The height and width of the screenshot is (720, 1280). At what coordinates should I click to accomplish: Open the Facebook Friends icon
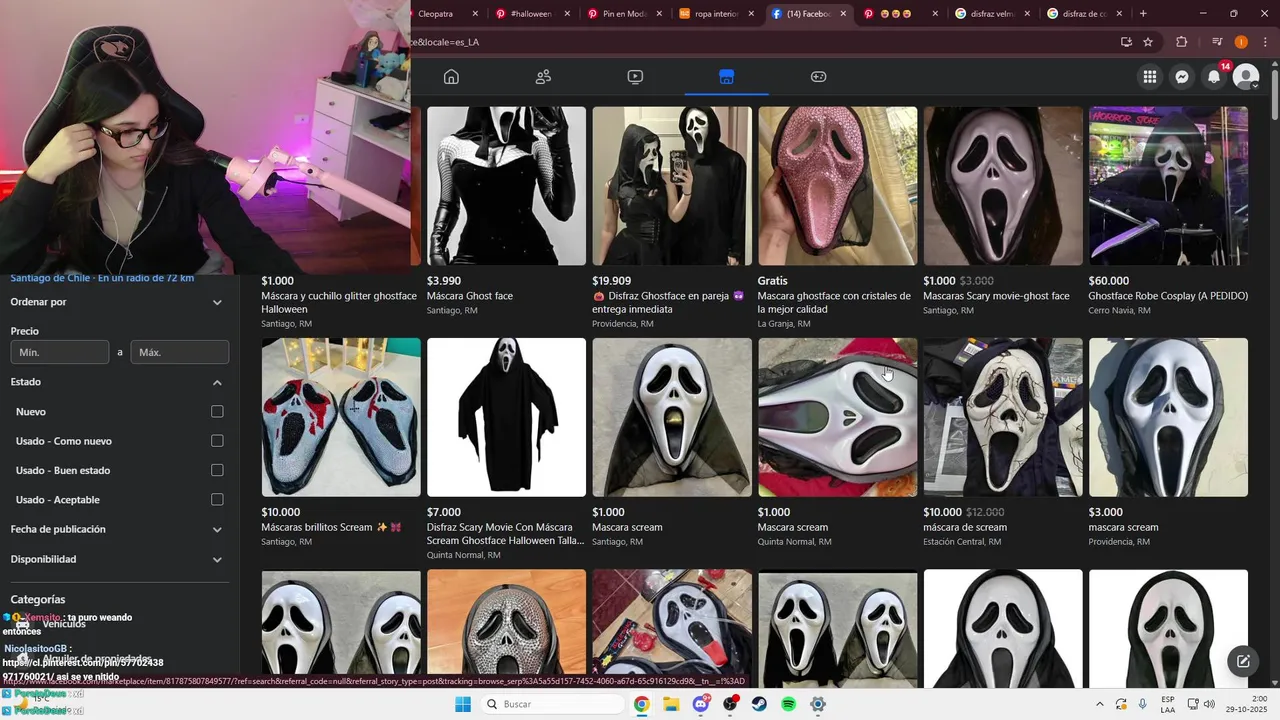543,77
